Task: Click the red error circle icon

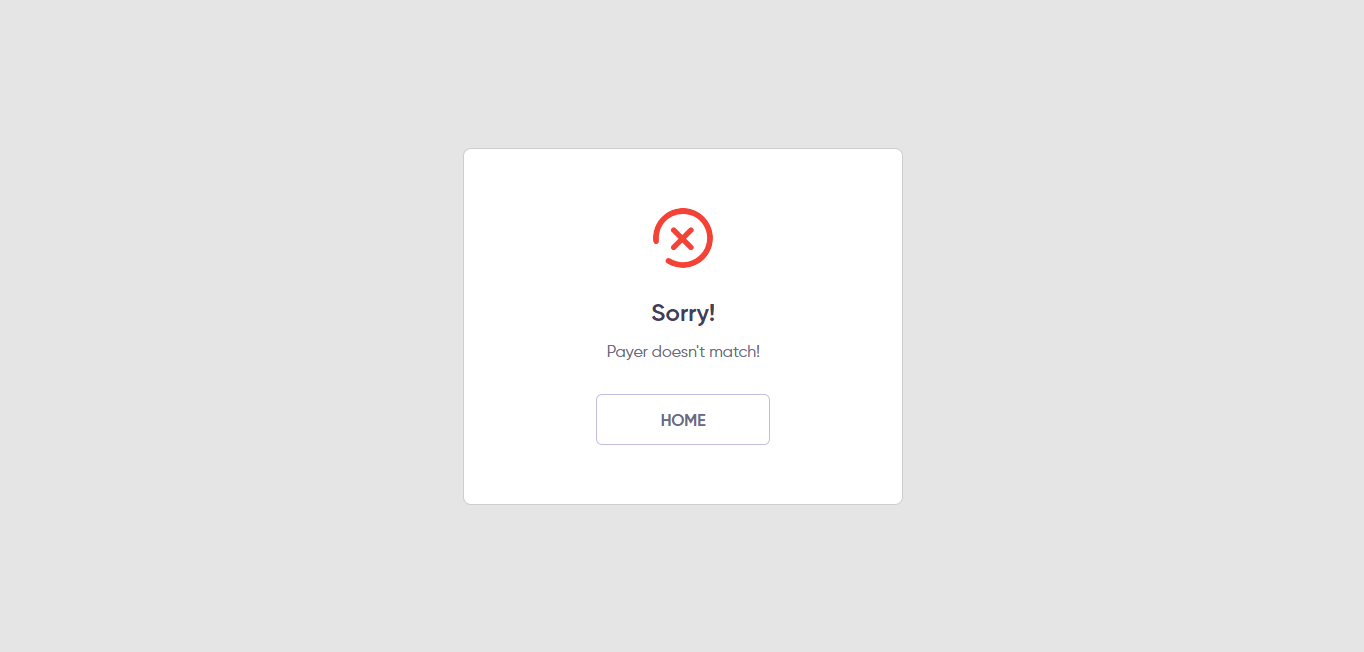Action: tap(683, 238)
